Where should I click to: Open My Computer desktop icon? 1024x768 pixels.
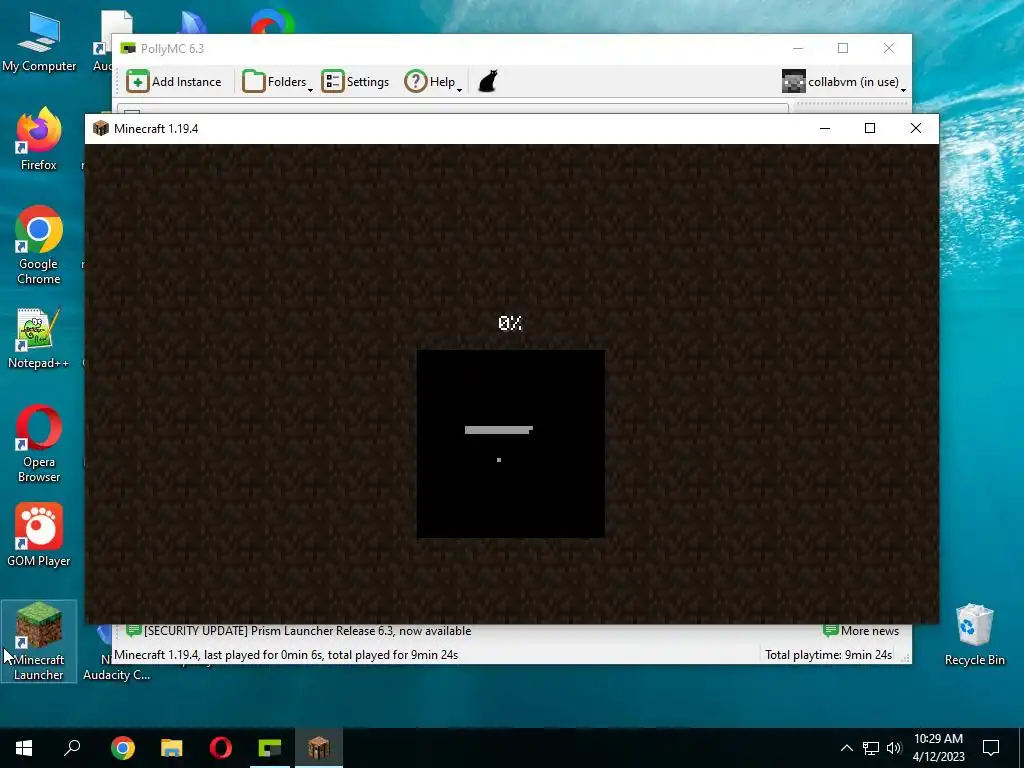(39, 42)
